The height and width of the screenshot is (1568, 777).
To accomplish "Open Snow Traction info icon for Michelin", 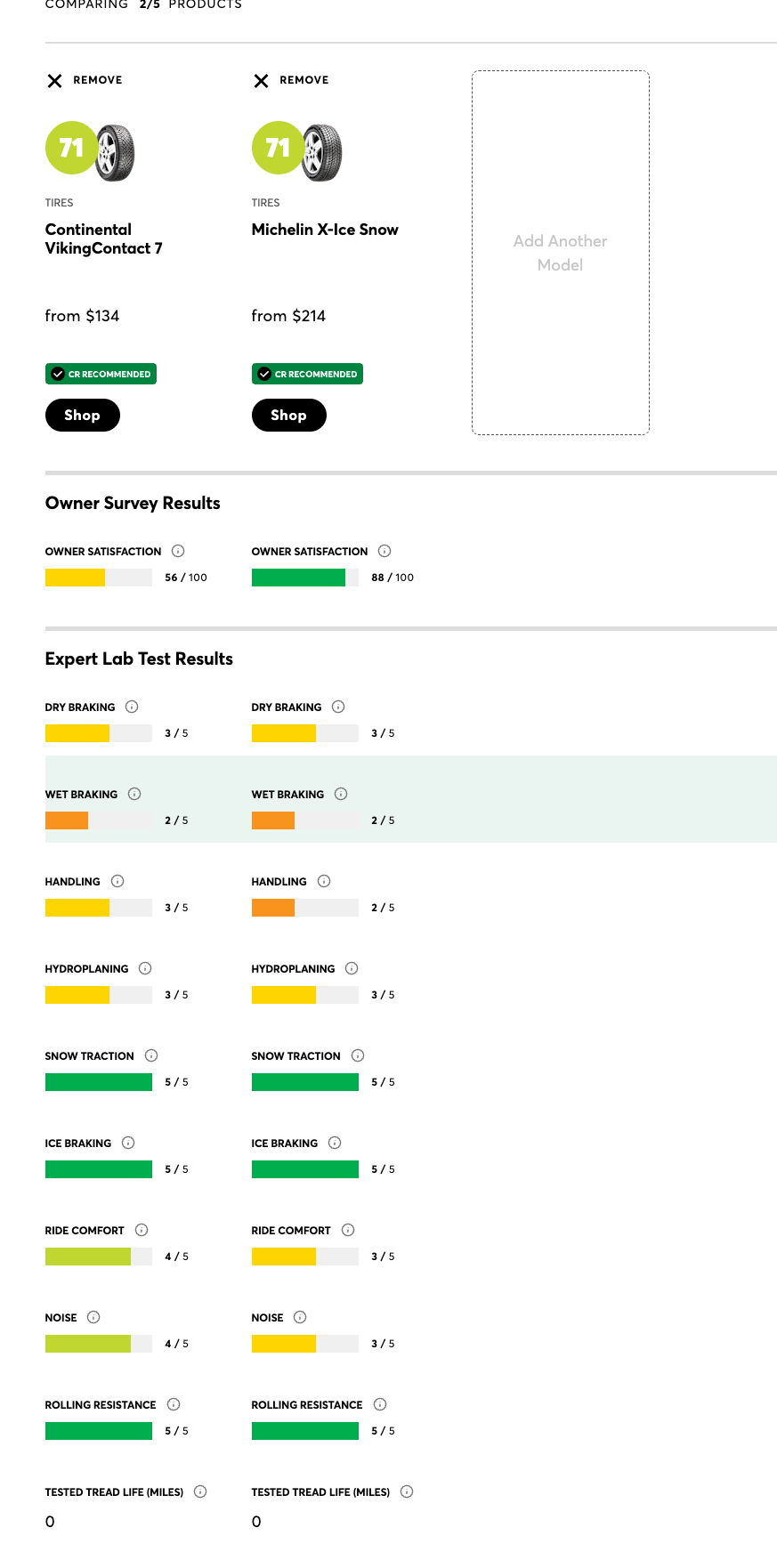I will [x=358, y=1055].
